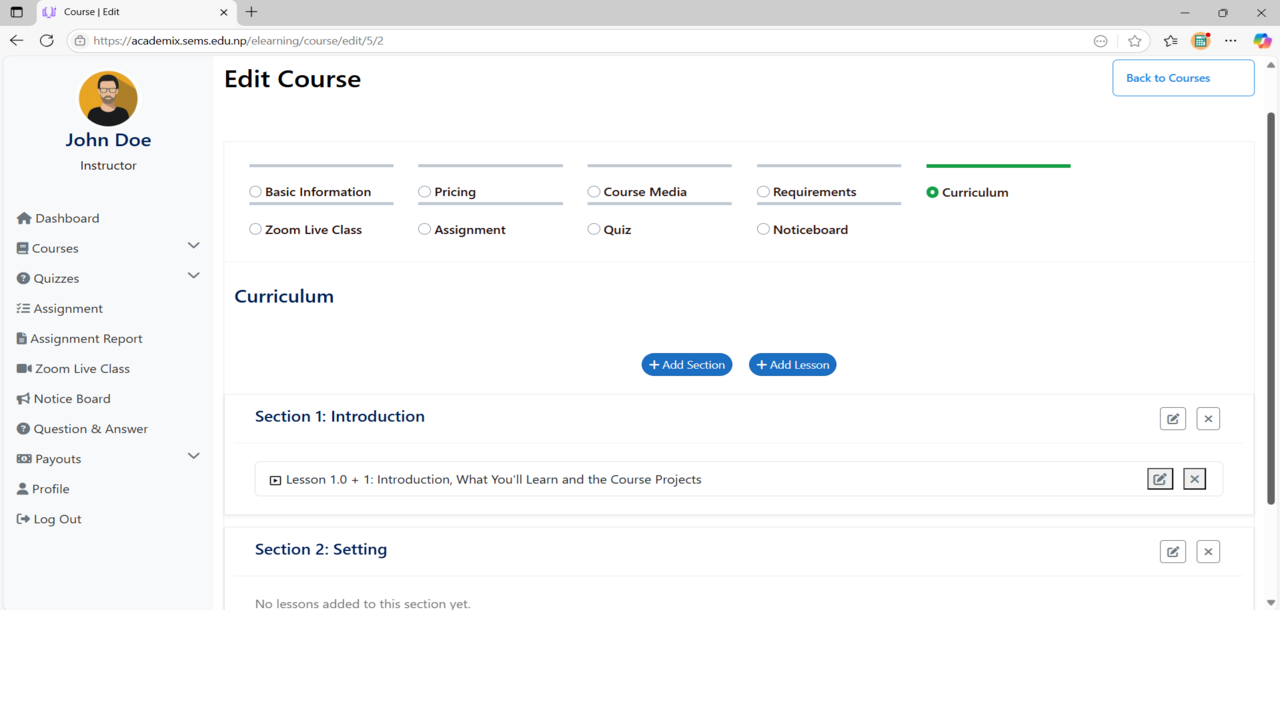Select the Basic Information radio button
This screenshot has height=720, width=1280.
point(256,192)
